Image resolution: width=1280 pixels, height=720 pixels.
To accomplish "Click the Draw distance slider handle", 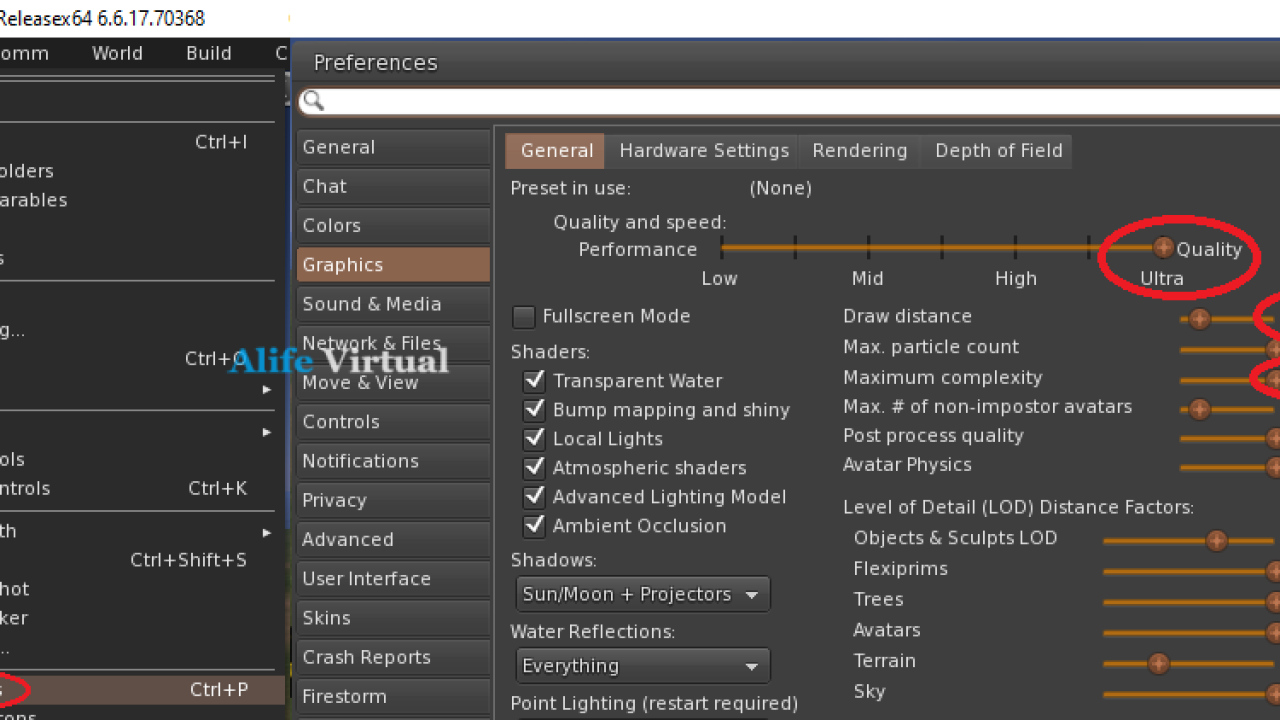I will (1199, 319).
